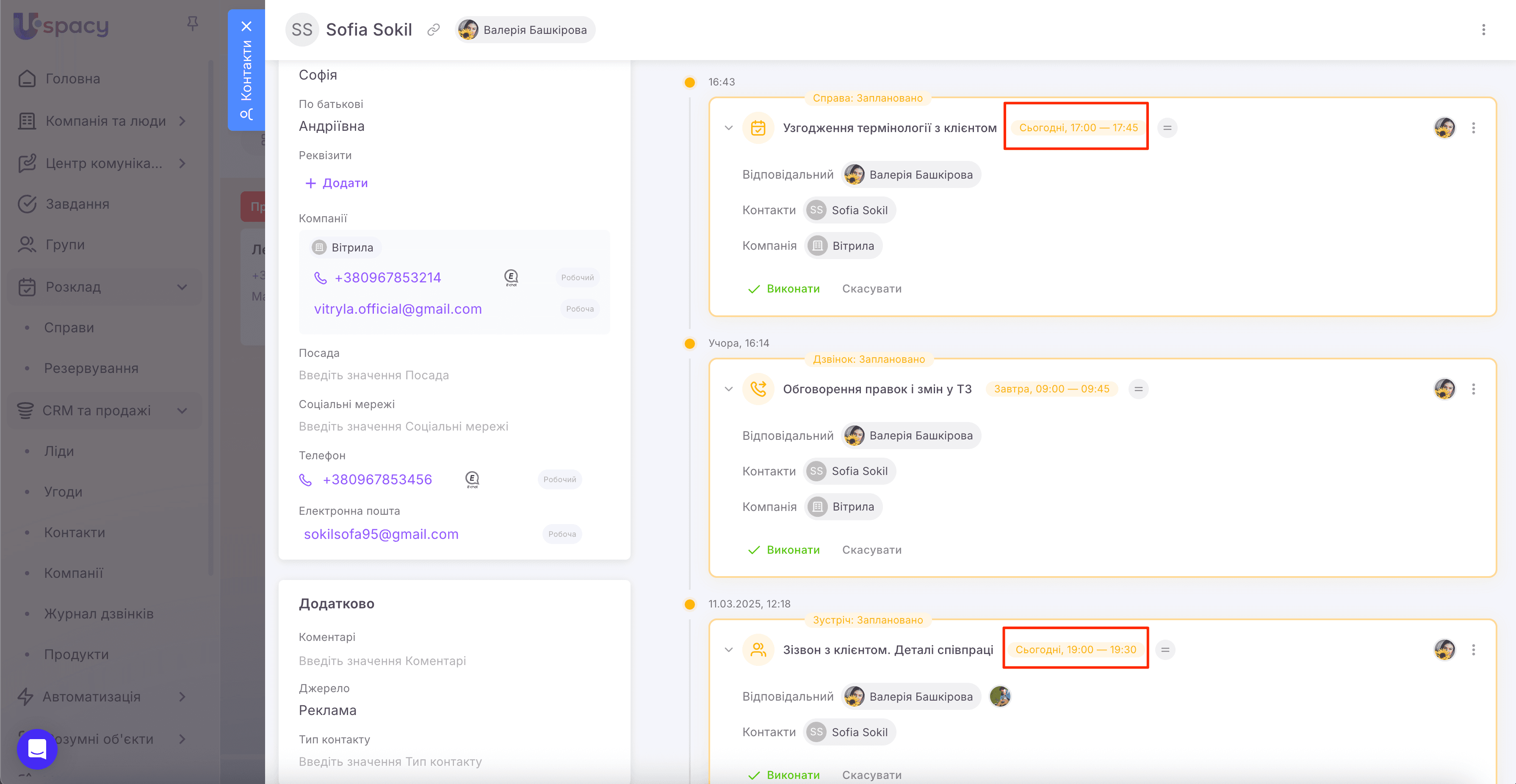Open Журнал дзвінків in the sidebar
Screen dimensions: 1516x784
99,613
